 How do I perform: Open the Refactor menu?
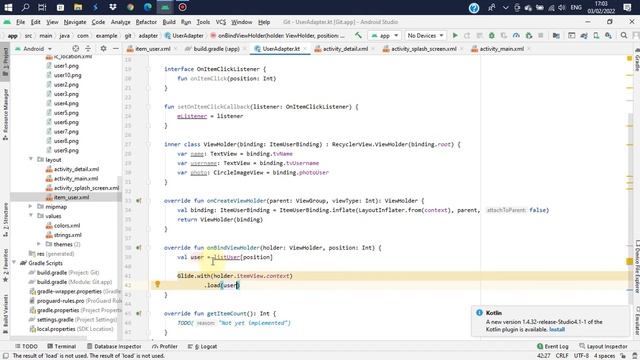[x=146, y=22]
